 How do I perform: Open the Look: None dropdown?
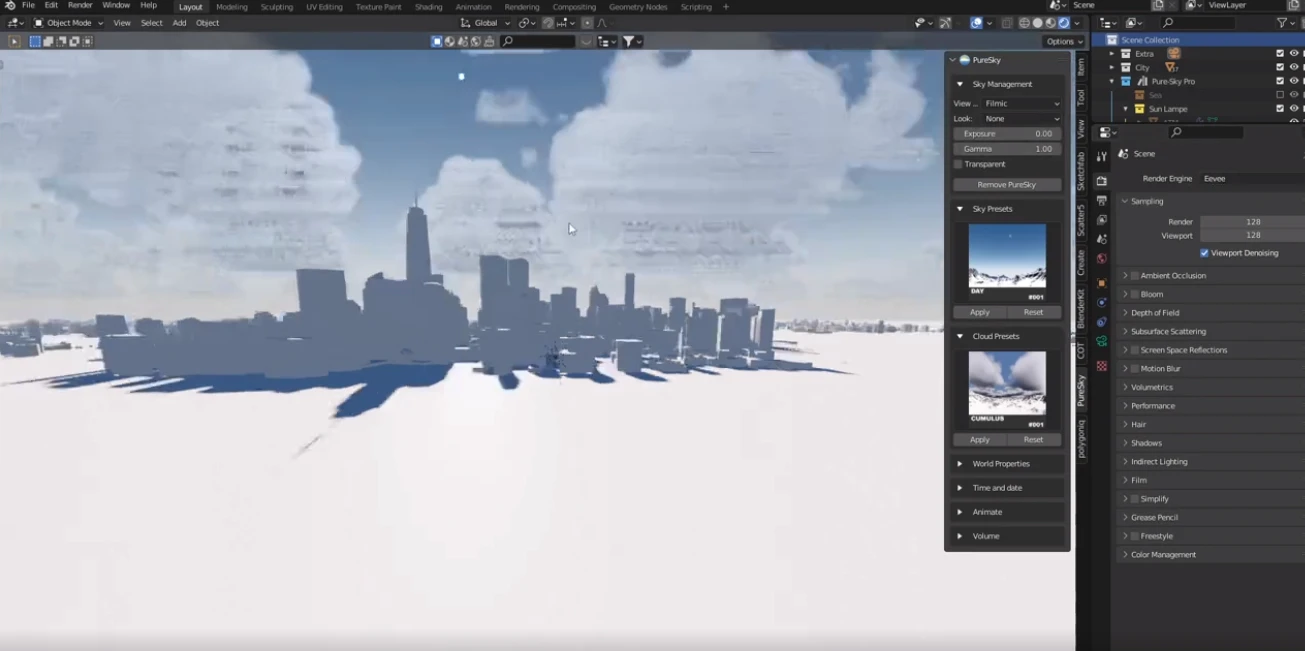click(1020, 118)
